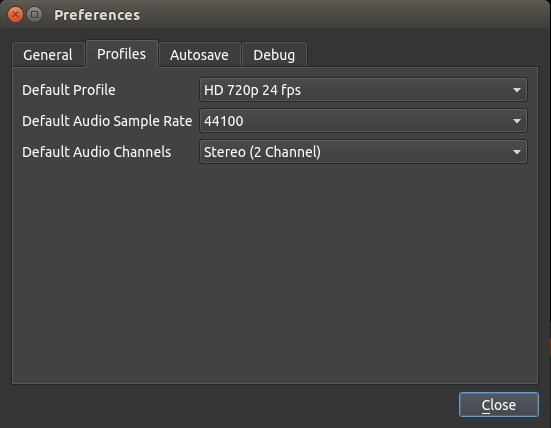This screenshot has height=428, width=551.
Task: Click the arrow beside Stereo (2 Channel)
Action: pyautogui.click(x=517, y=152)
